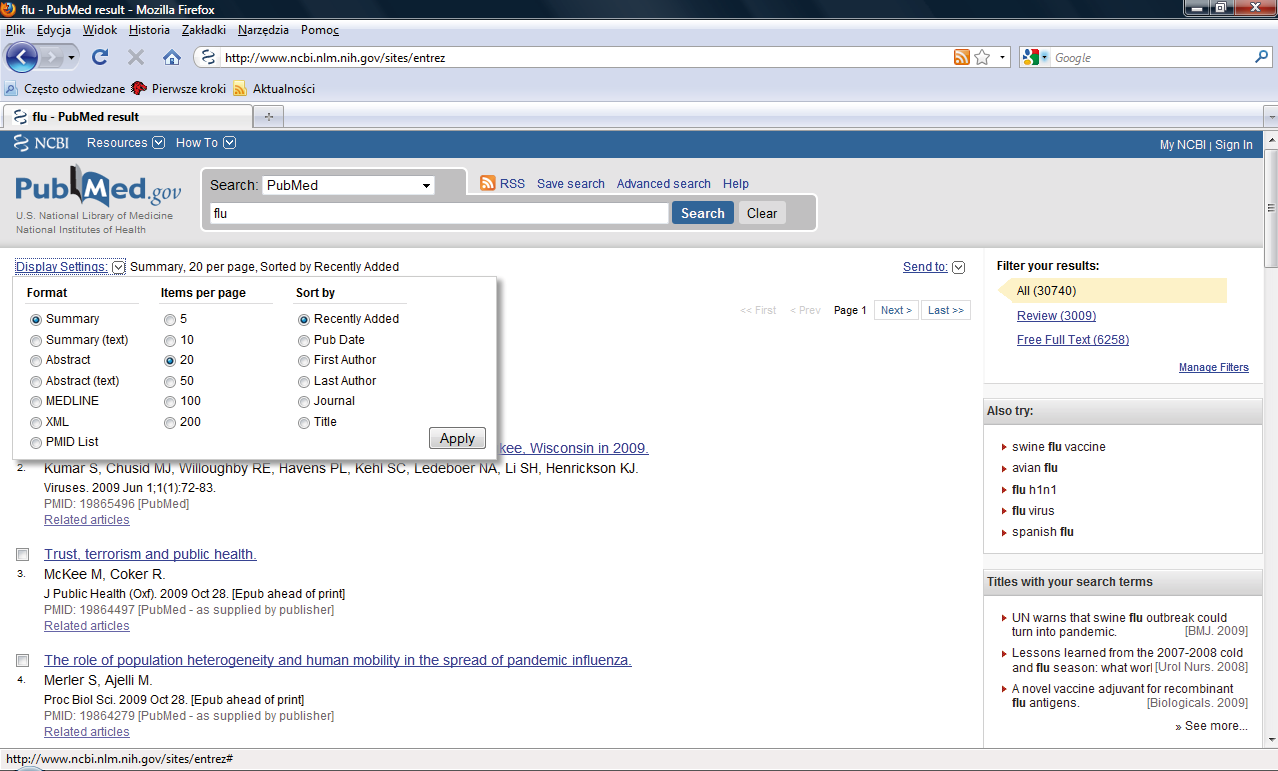Open the address bar history dropdown
This screenshot has height=771, width=1278.
1003,58
